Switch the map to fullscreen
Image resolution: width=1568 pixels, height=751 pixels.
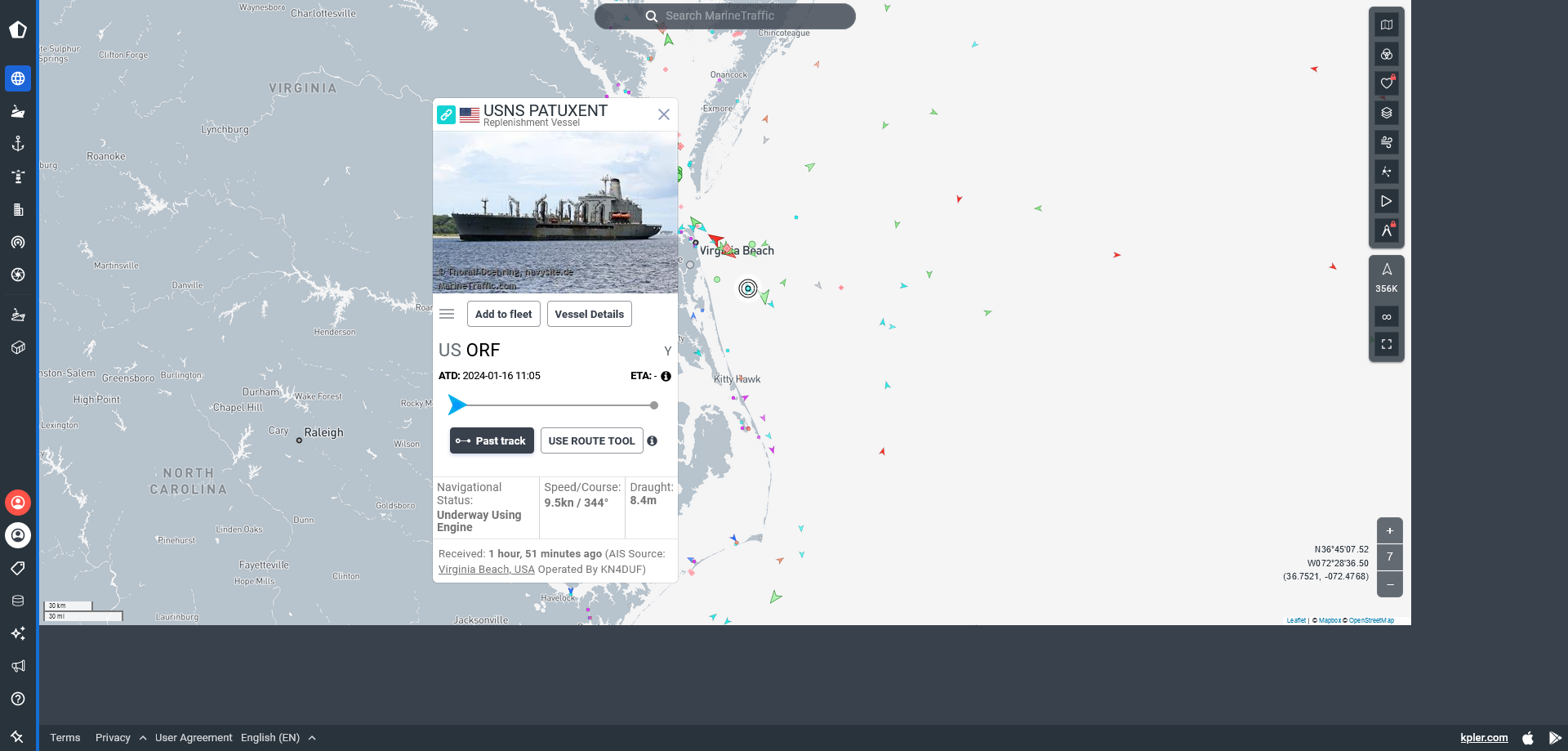pyautogui.click(x=1387, y=344)
